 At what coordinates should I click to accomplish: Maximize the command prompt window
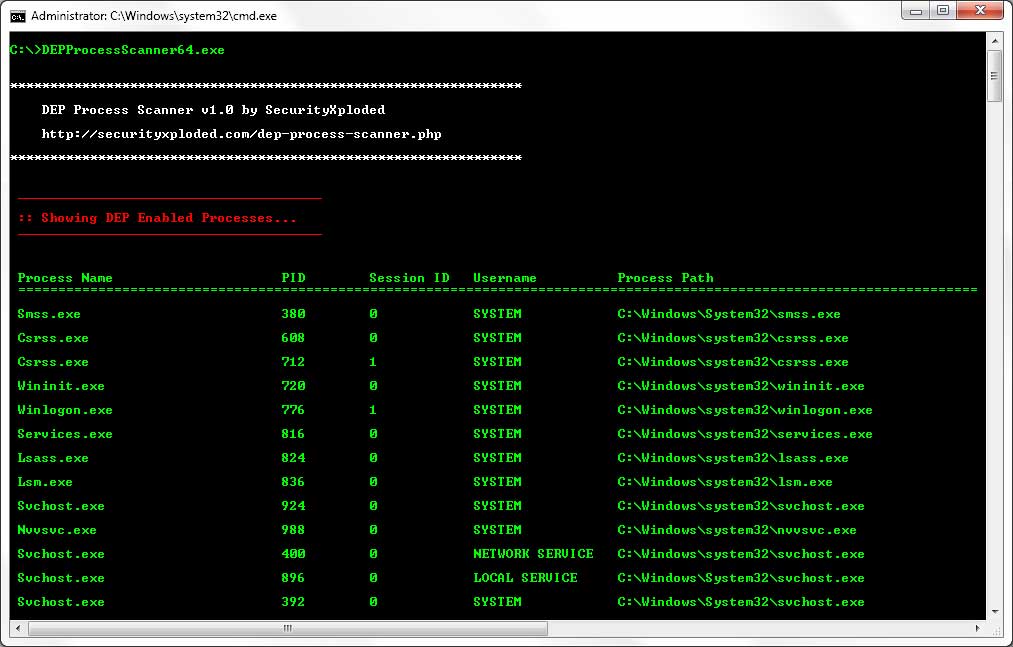tap(942, 11)
